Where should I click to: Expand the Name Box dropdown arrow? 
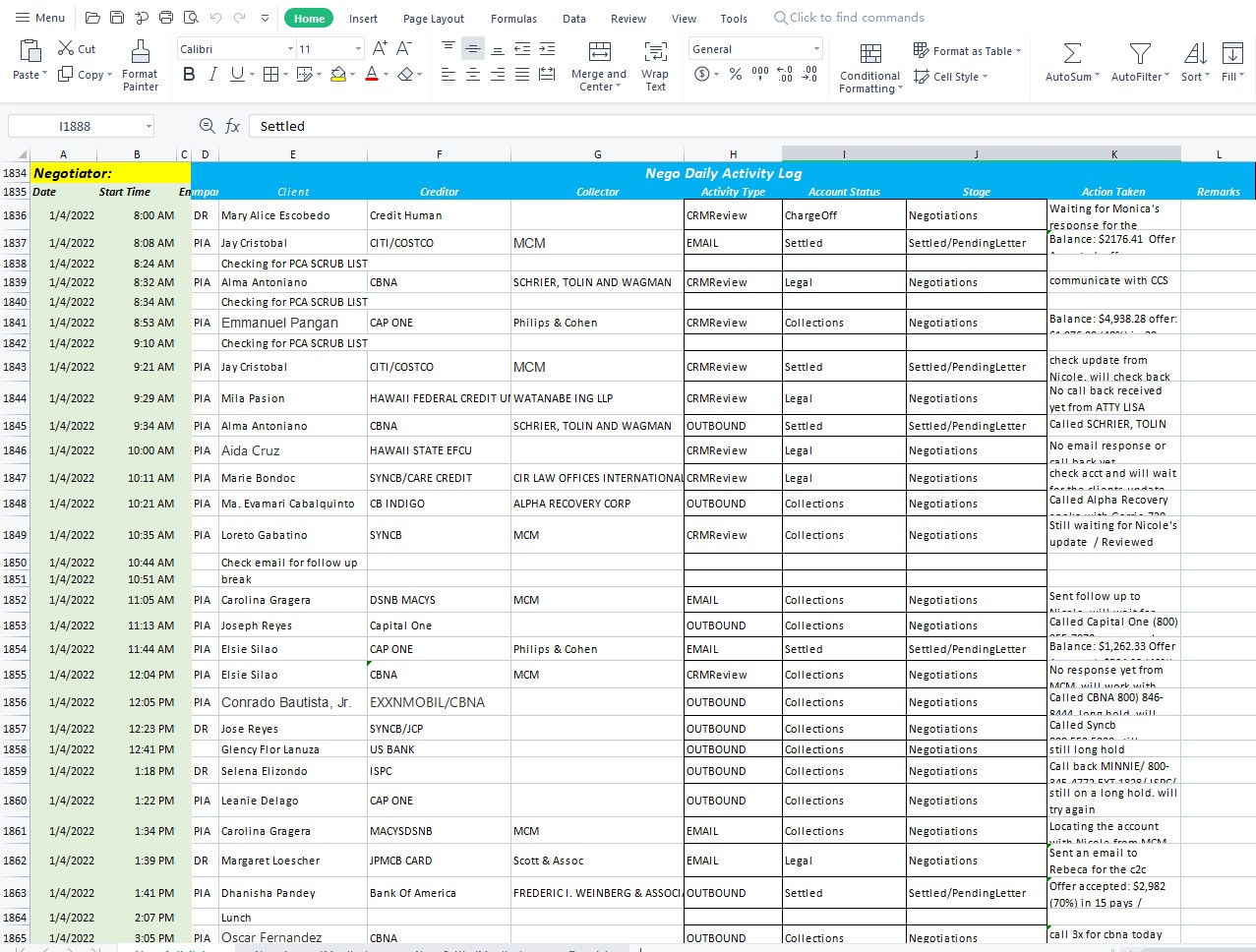pyautogui.click(x=149, y=126)
